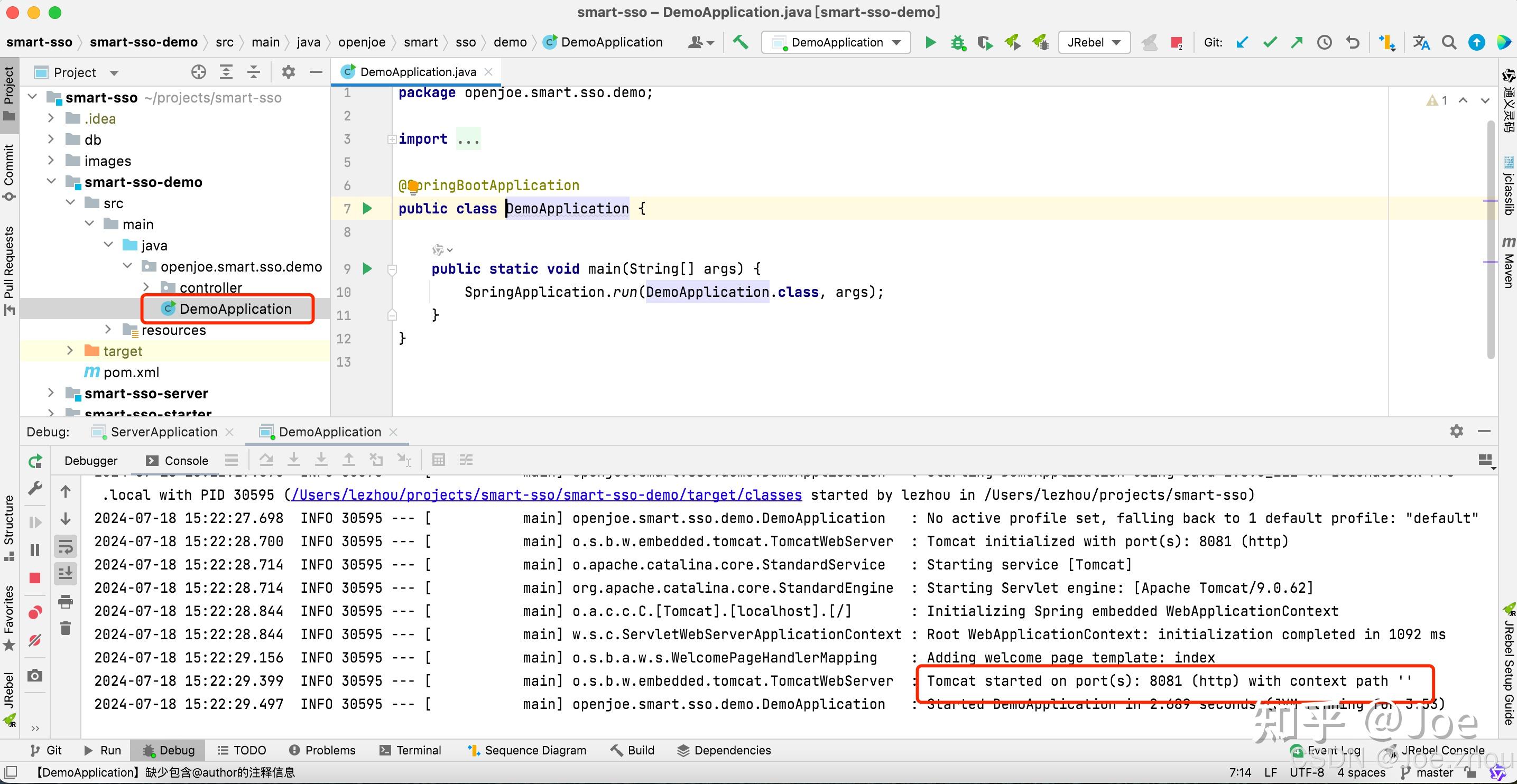Run with coverage shield icon
The height and width of the screenshot is (784, 1517).
click(x=985, y=42)
